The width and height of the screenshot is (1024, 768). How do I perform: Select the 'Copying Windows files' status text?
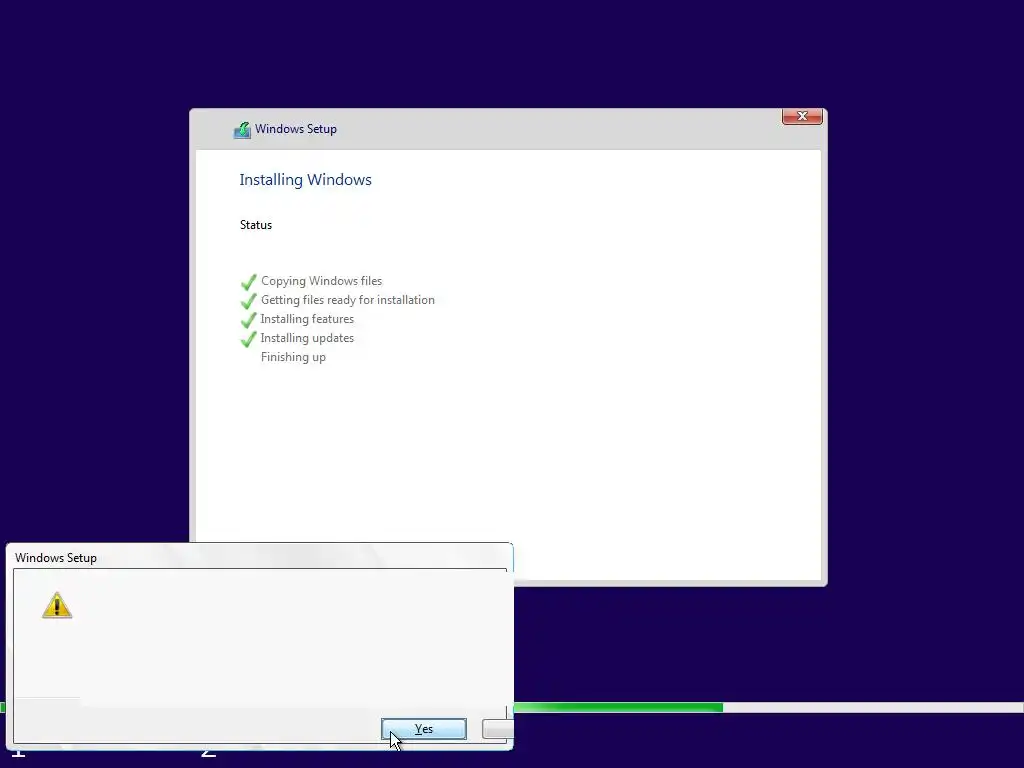pos(321,281)
